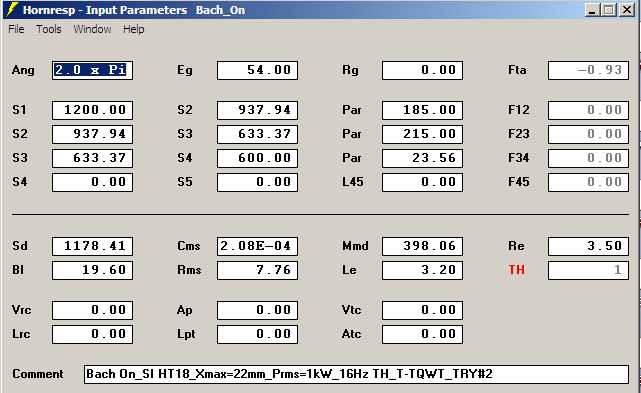Open the Tools menu

49,29
